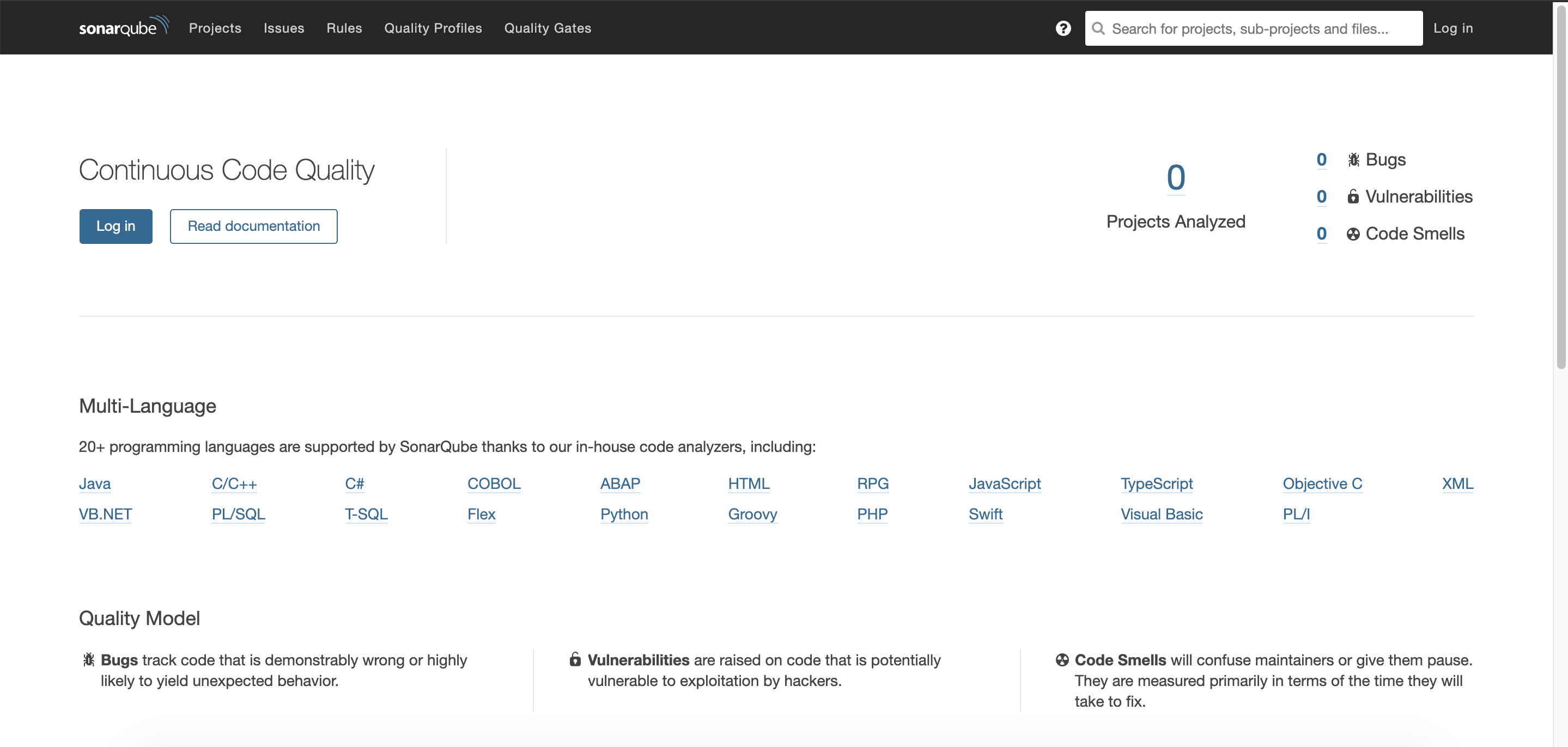Click the search magnifier icon
The height and width of the screenshot is (747, 1568).
click(1098, 29)
